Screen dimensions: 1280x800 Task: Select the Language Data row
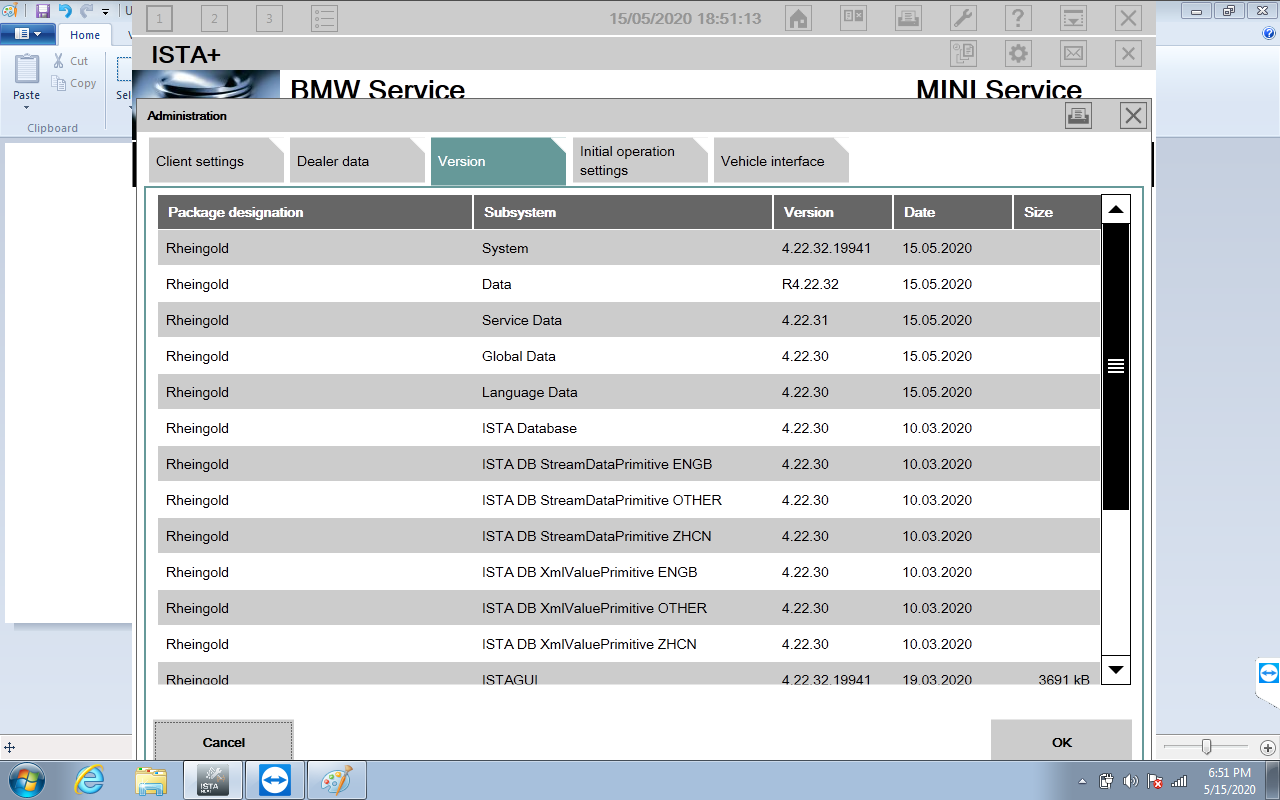tap(629, 392)
